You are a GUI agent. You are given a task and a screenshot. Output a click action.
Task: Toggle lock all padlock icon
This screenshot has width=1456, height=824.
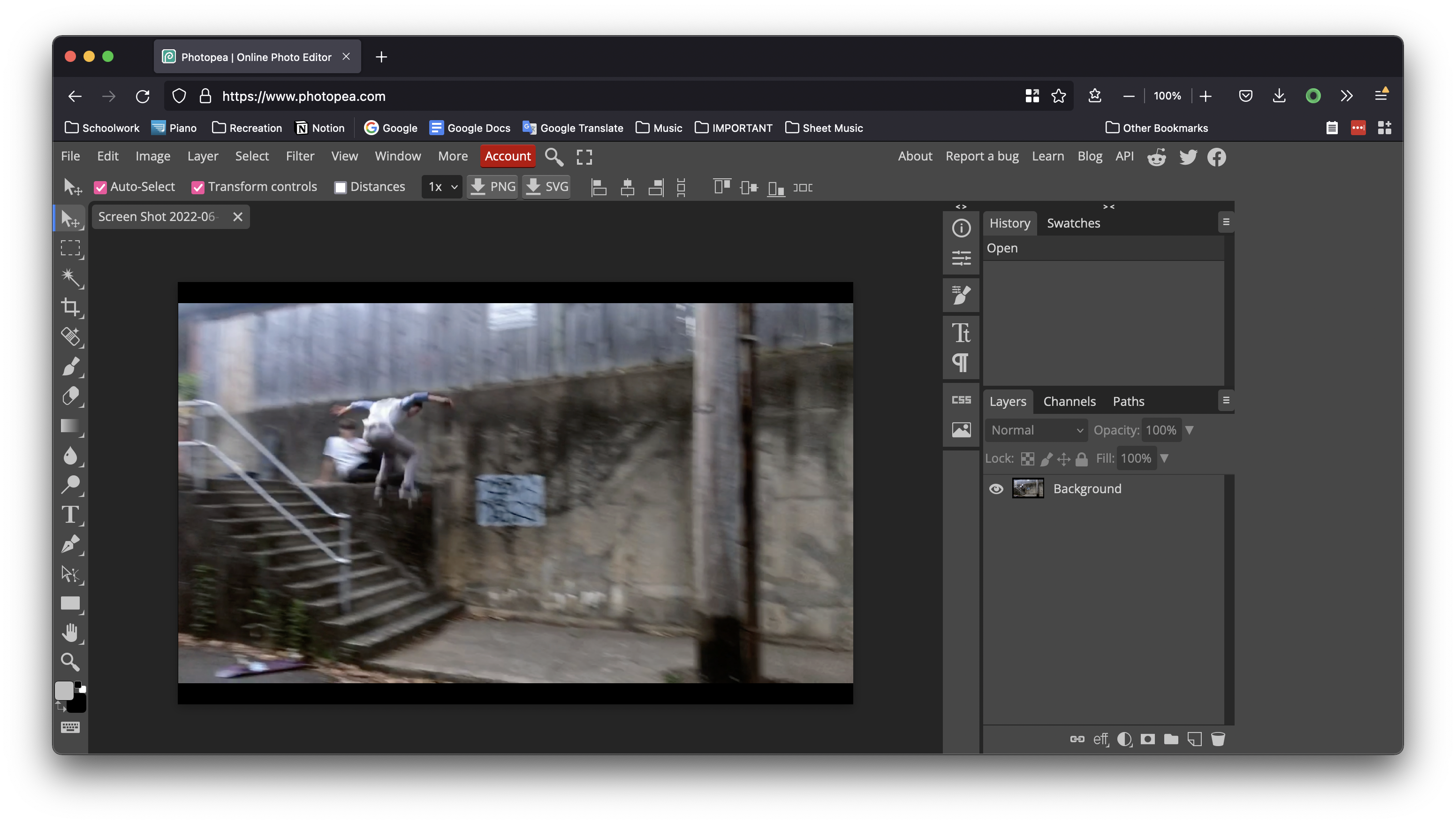click(1082, 458)
